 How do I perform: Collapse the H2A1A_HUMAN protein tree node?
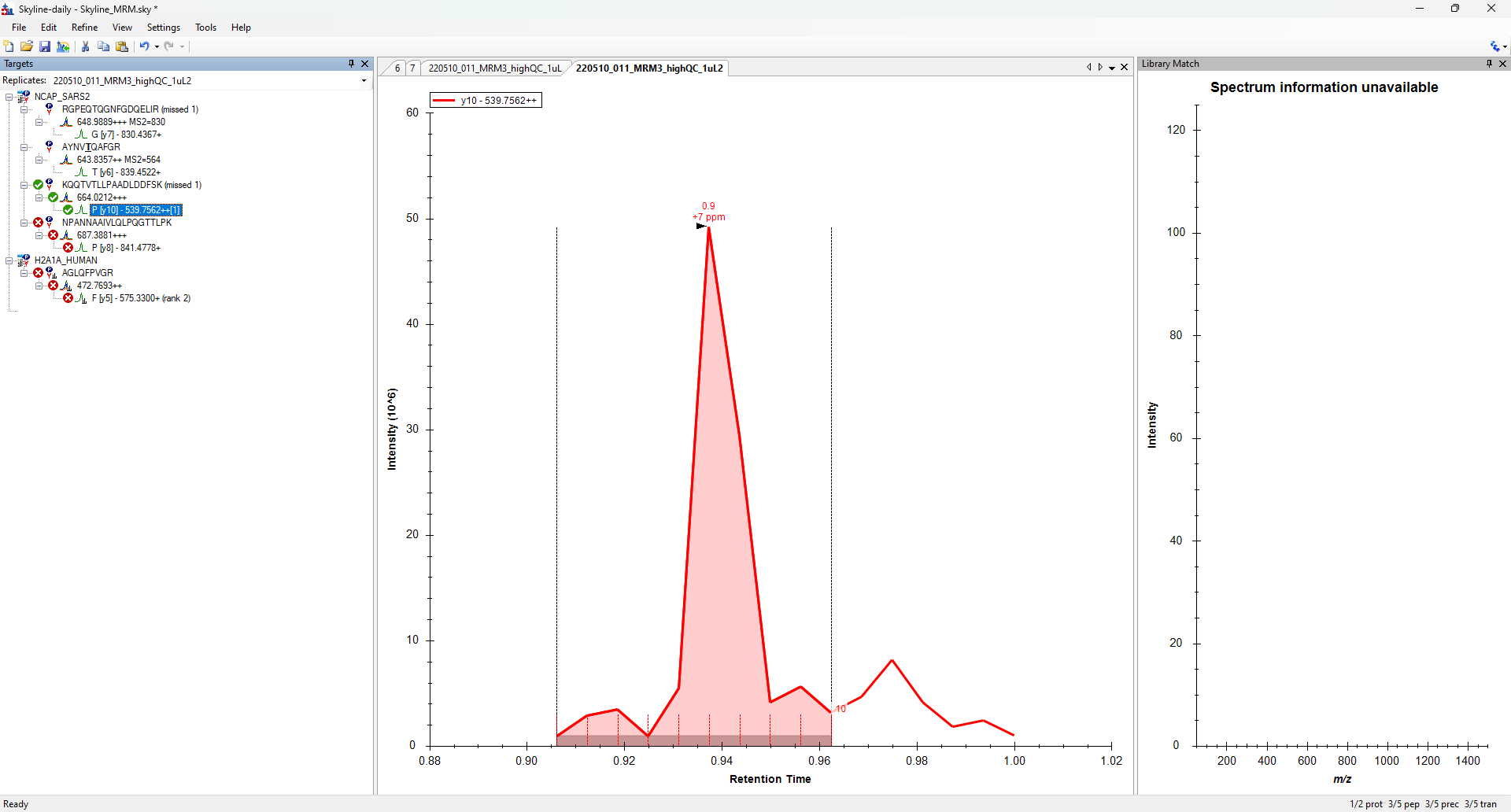point(9,260)
